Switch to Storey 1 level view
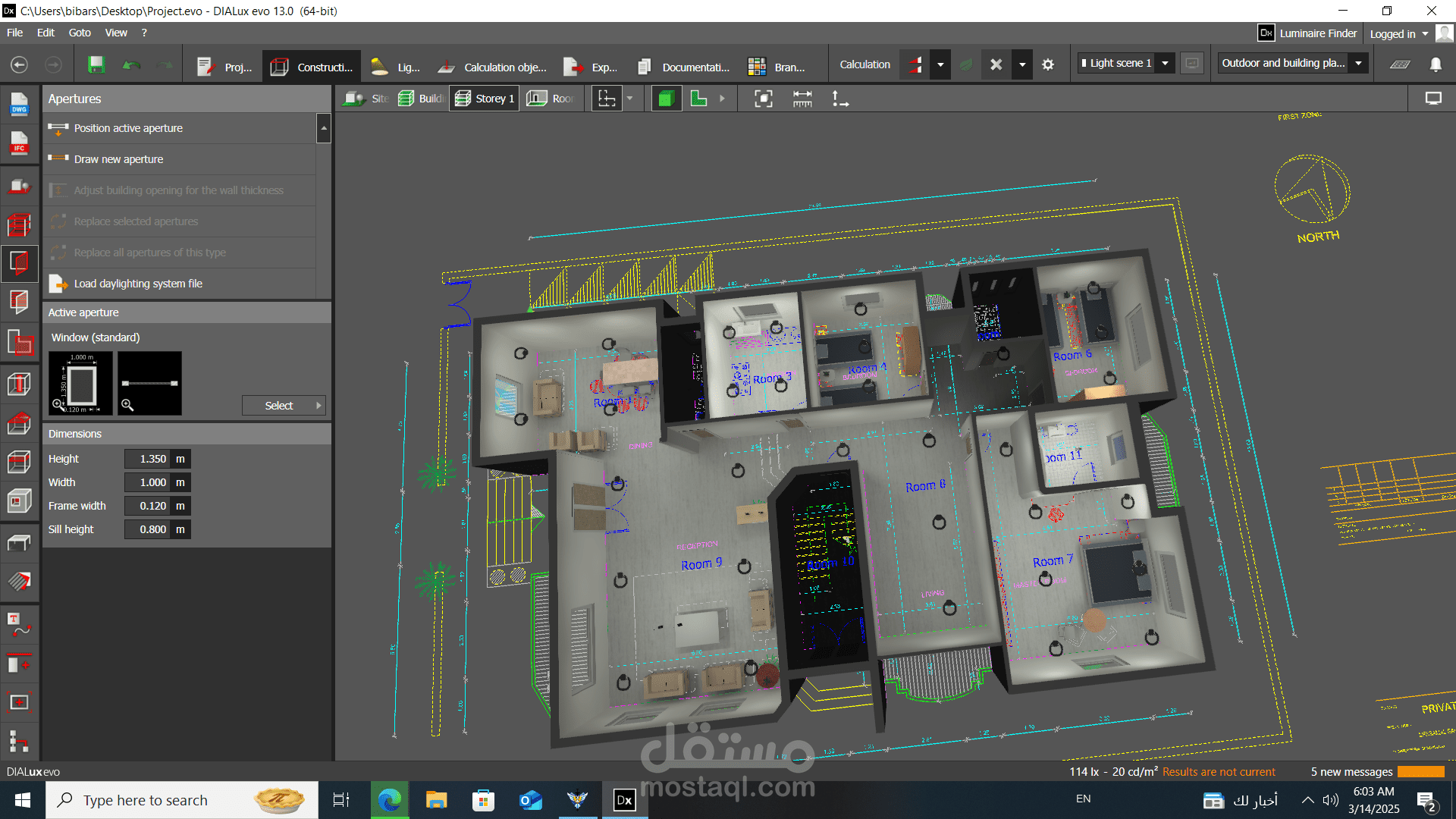 tap(485, 99)
